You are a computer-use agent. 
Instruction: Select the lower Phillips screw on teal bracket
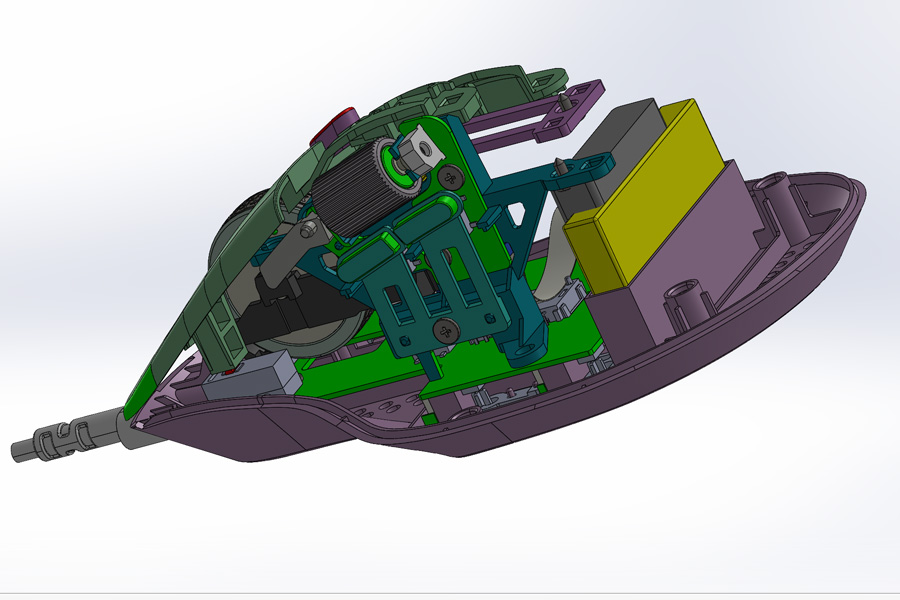[446, 330]
